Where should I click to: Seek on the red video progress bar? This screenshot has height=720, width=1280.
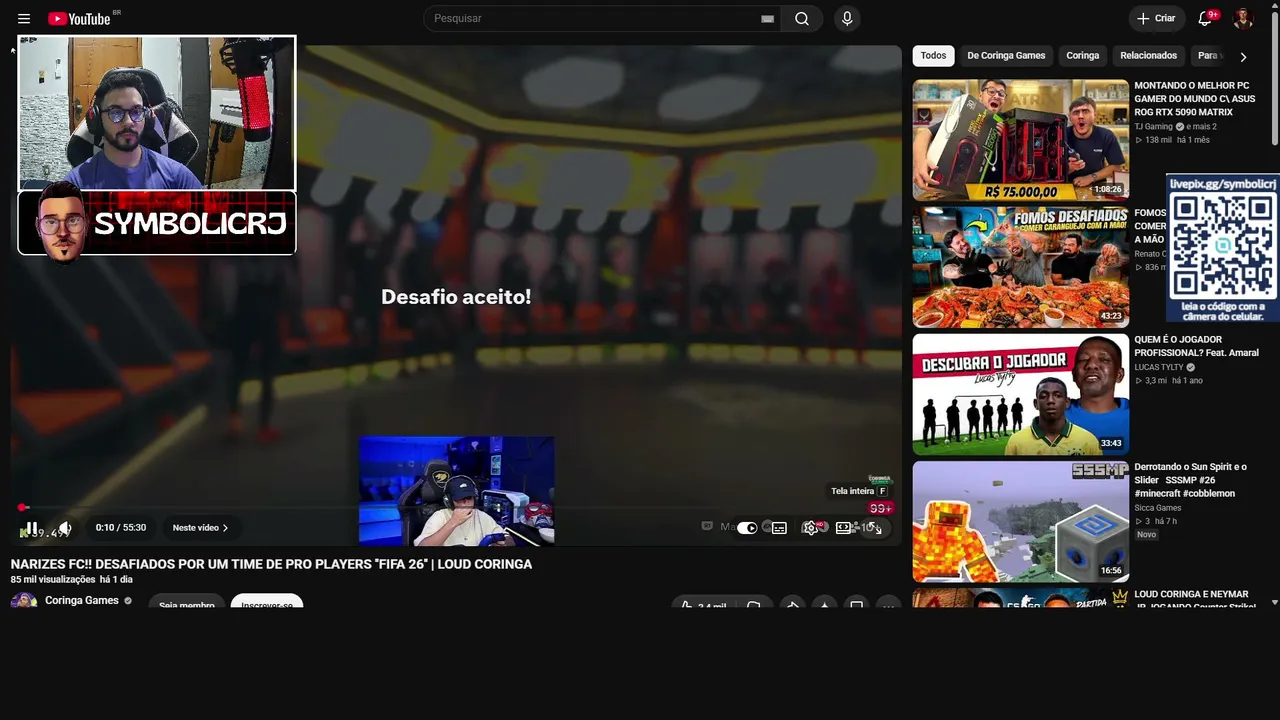tap(456, 507)
